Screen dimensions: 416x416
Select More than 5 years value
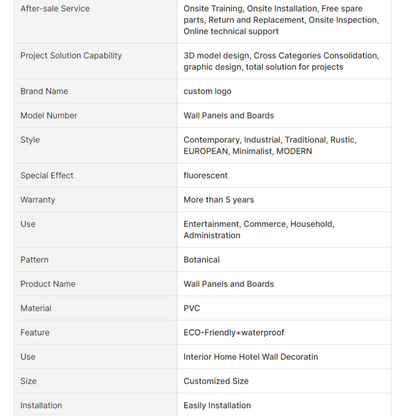(219, 200)
